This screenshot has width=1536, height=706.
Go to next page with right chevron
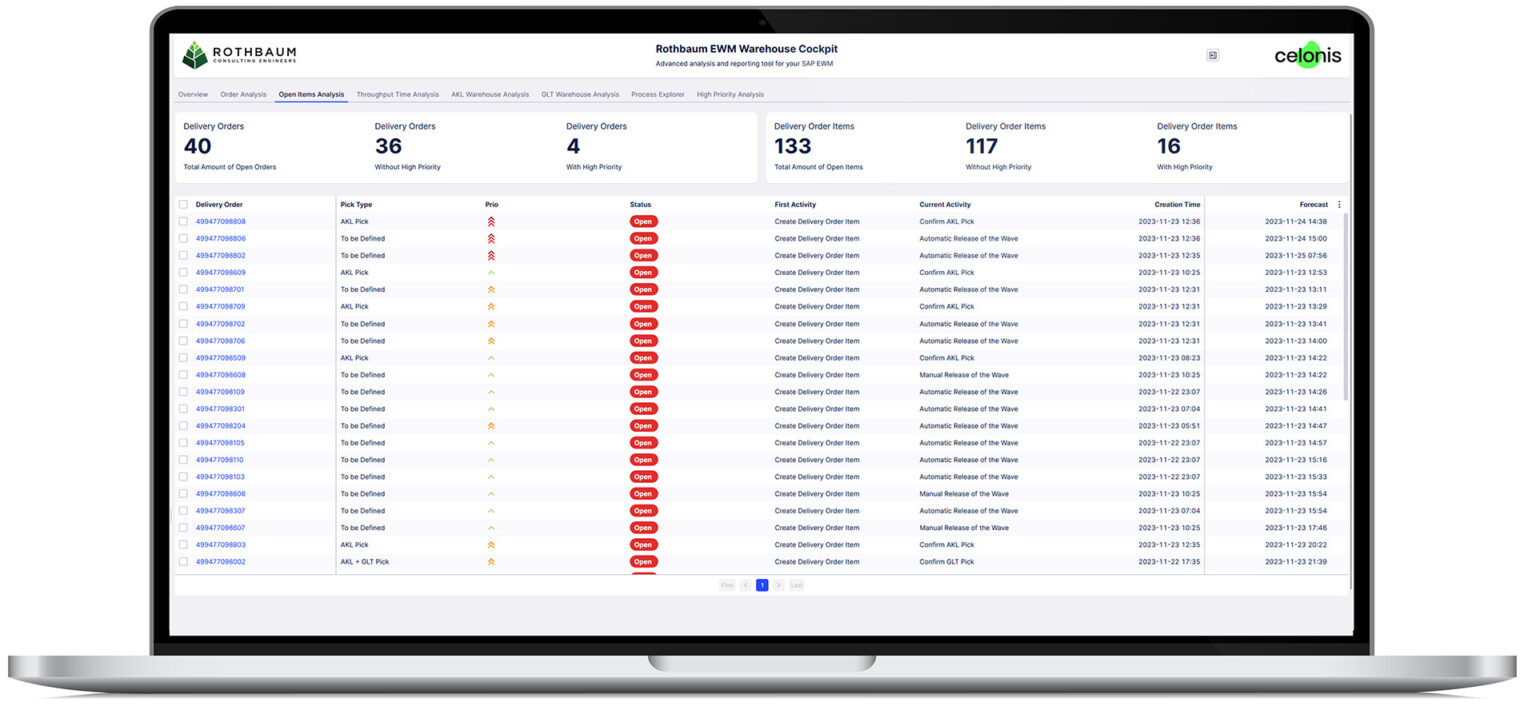coord(778,585)
